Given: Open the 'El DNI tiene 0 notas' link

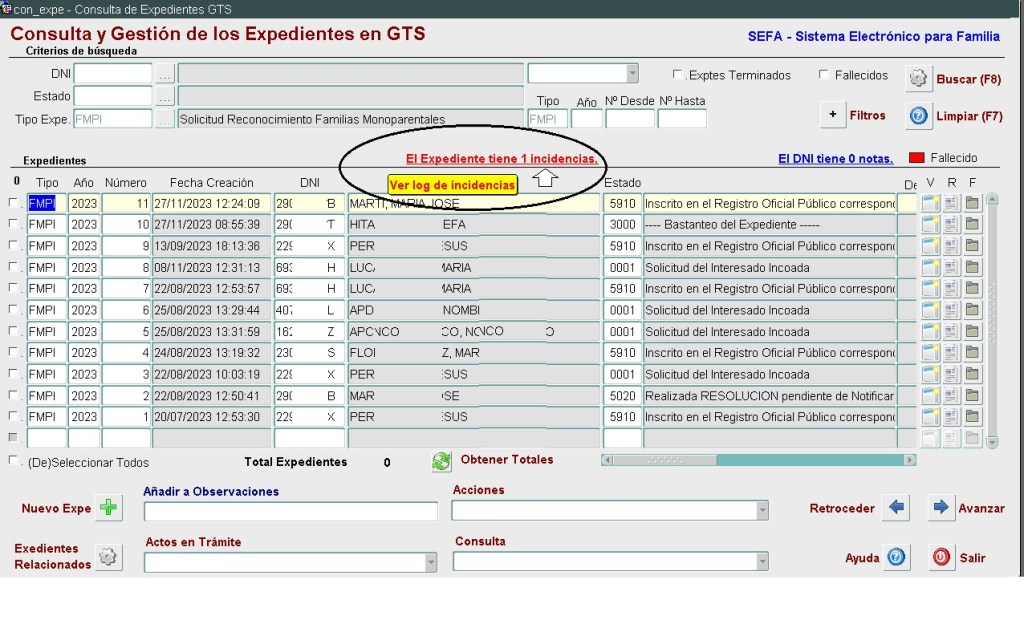Looking at the screenshot, I should (837, 158).
